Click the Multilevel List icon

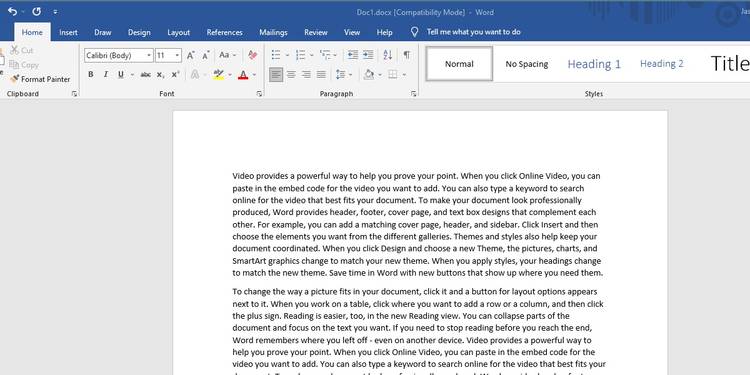(x=325, y=55)
